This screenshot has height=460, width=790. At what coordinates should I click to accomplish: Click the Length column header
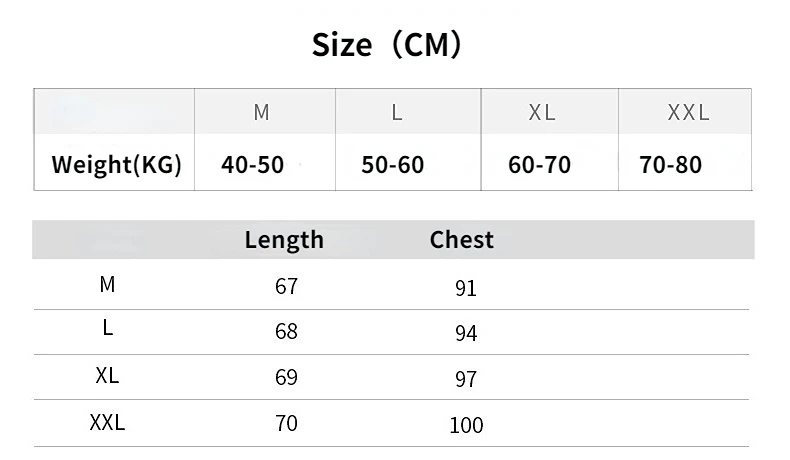point(284,240)
